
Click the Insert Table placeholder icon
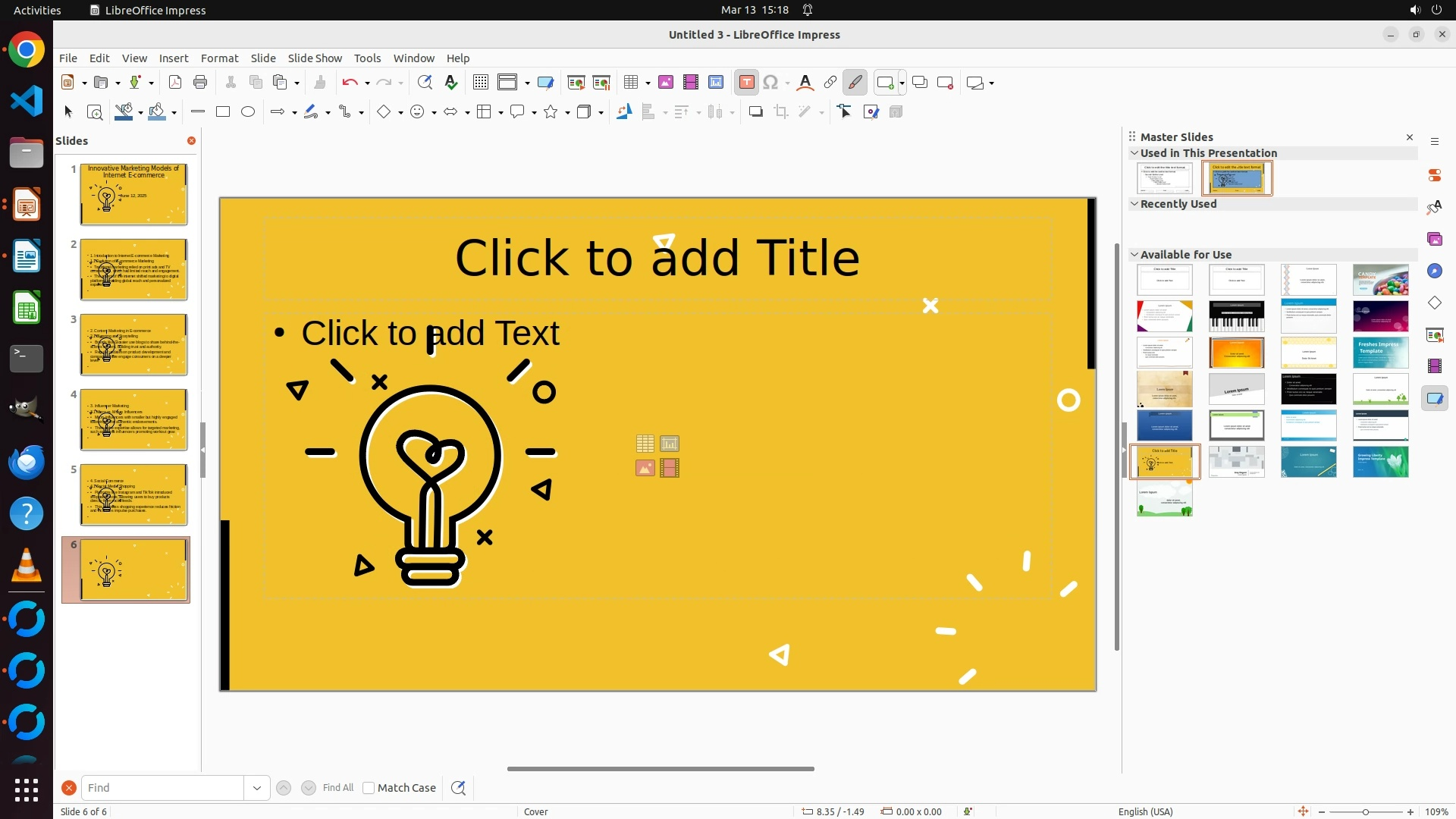coord(645,444)
